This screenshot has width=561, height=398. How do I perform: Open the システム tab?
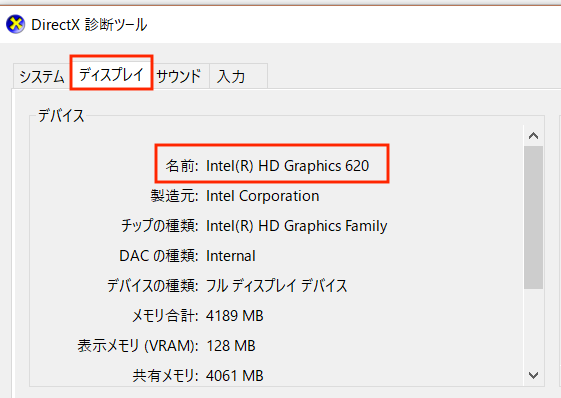click(42, 76)
